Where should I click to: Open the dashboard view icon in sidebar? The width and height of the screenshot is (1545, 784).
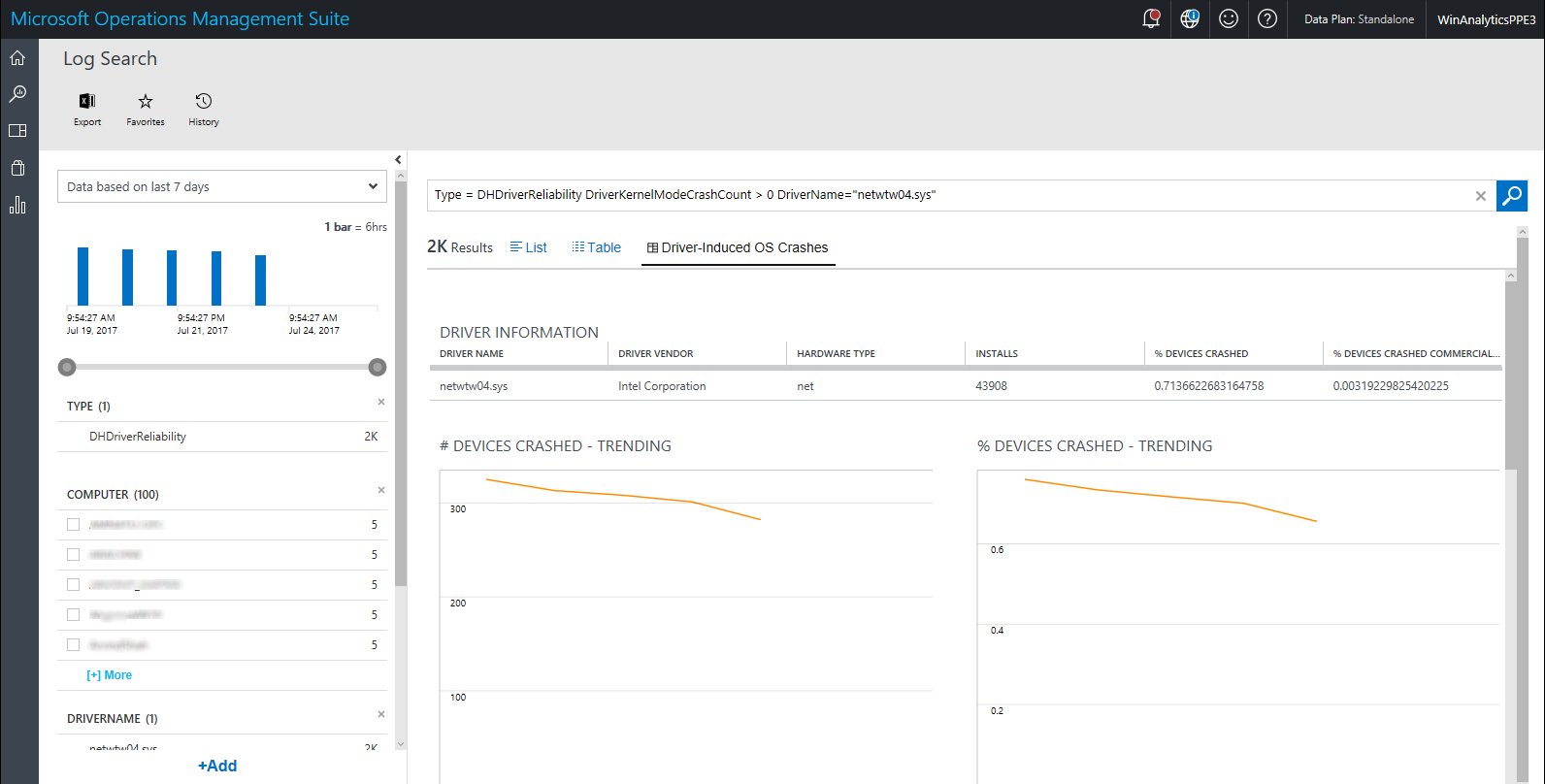click(17, 131)
